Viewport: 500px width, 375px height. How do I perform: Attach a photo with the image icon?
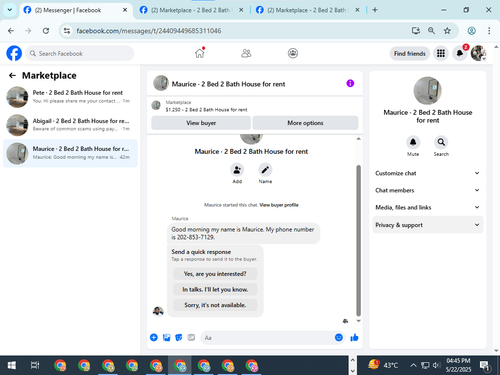coord(166,338)
